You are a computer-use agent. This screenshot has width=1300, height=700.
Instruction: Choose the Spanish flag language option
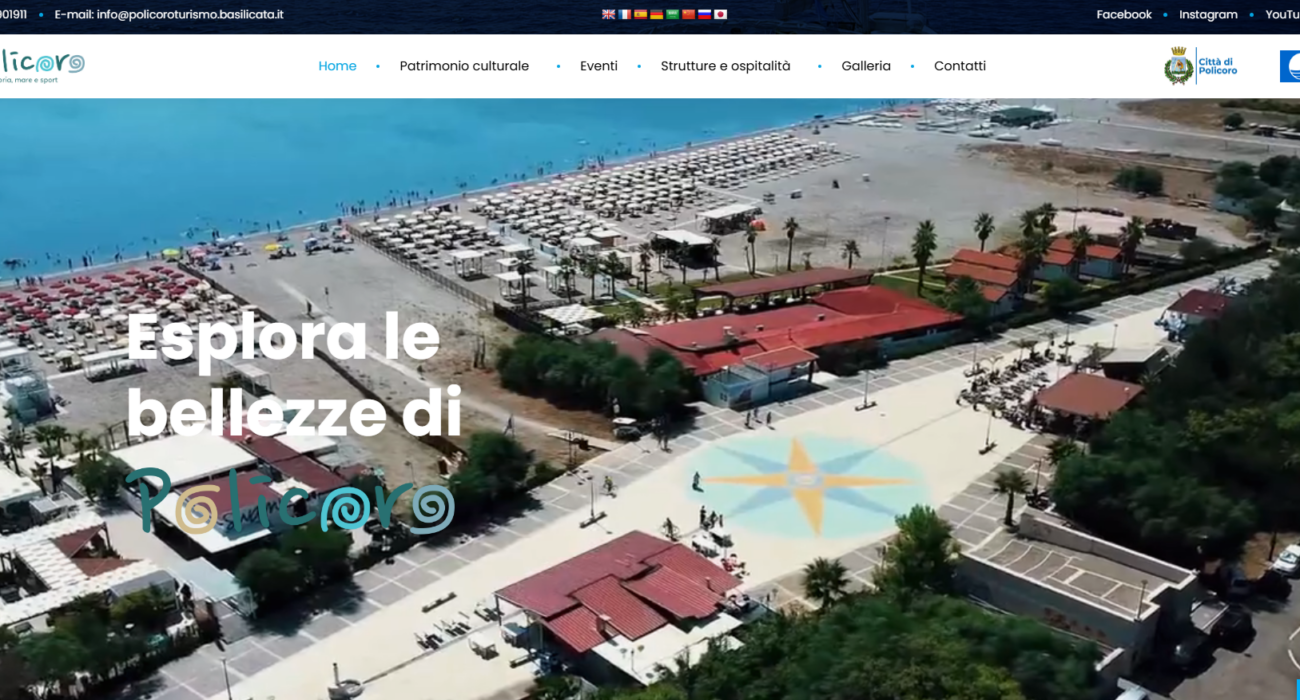[x=640, y=15]
